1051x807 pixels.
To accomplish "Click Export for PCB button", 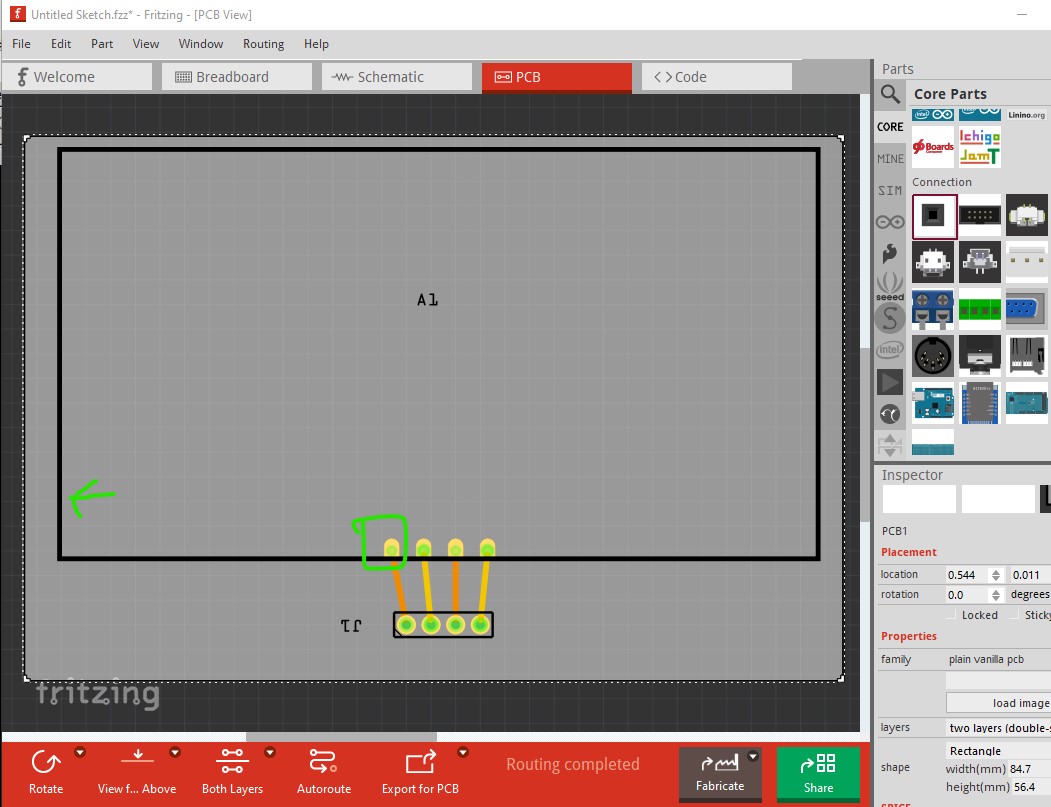I will pyautogui.click(x=420, y=771).
